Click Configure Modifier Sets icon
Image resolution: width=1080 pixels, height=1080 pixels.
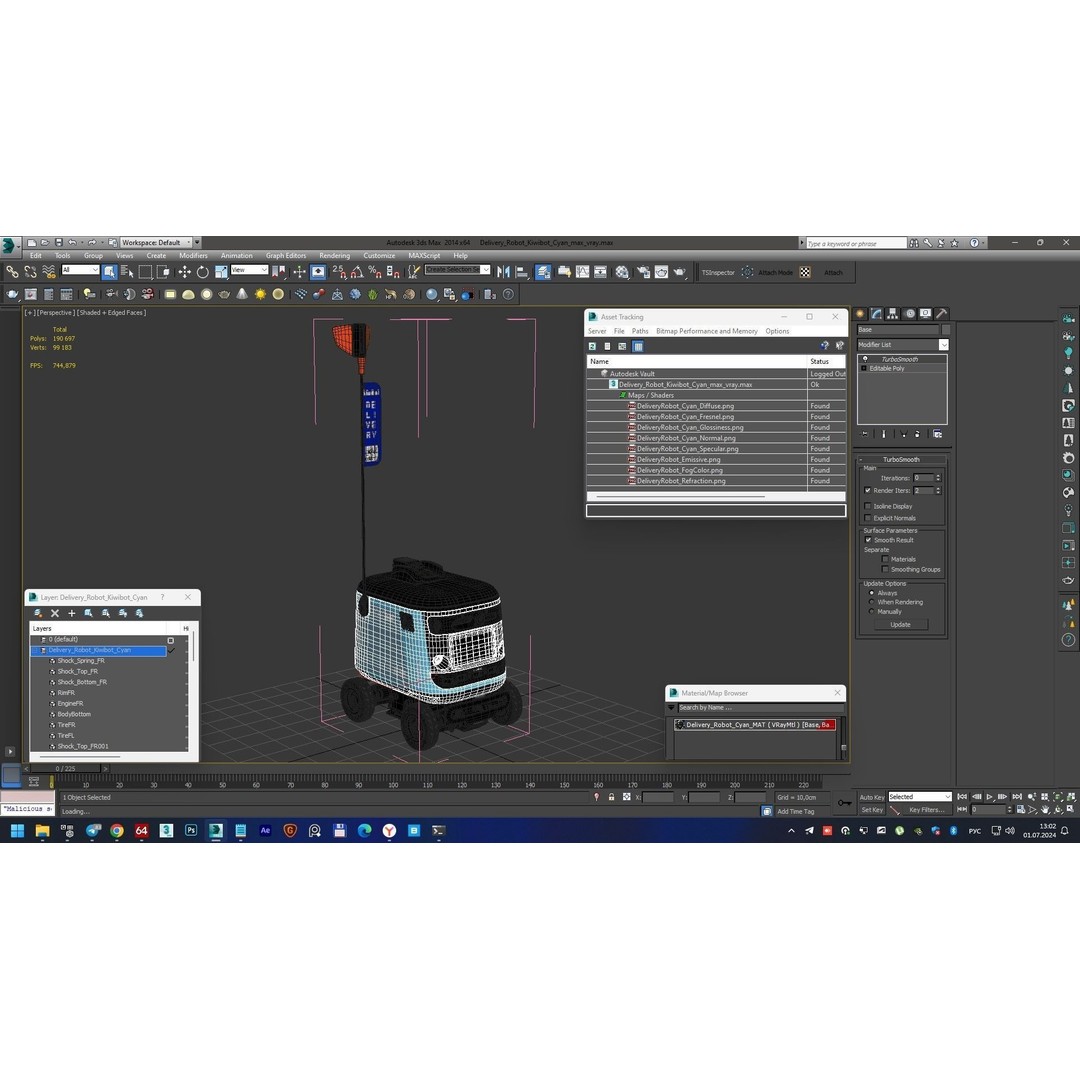[x=937, y=434]
